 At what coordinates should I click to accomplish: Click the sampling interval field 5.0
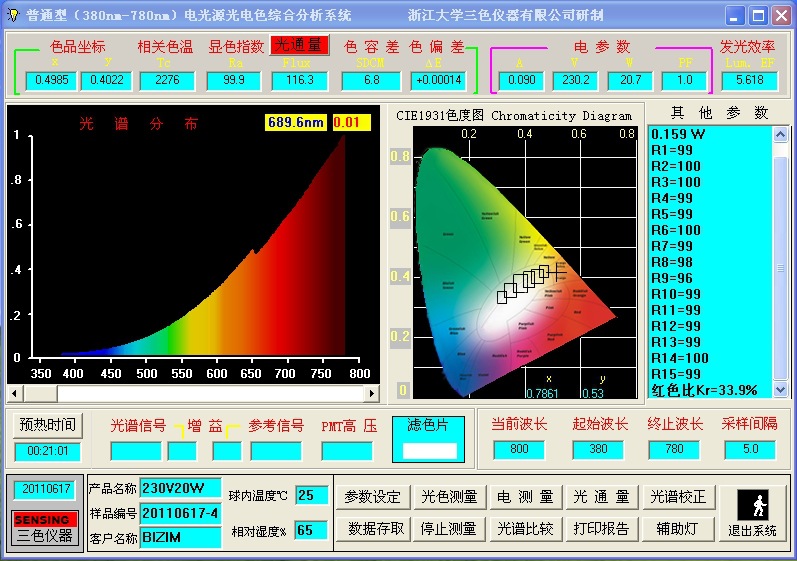[x=750, y=449]
